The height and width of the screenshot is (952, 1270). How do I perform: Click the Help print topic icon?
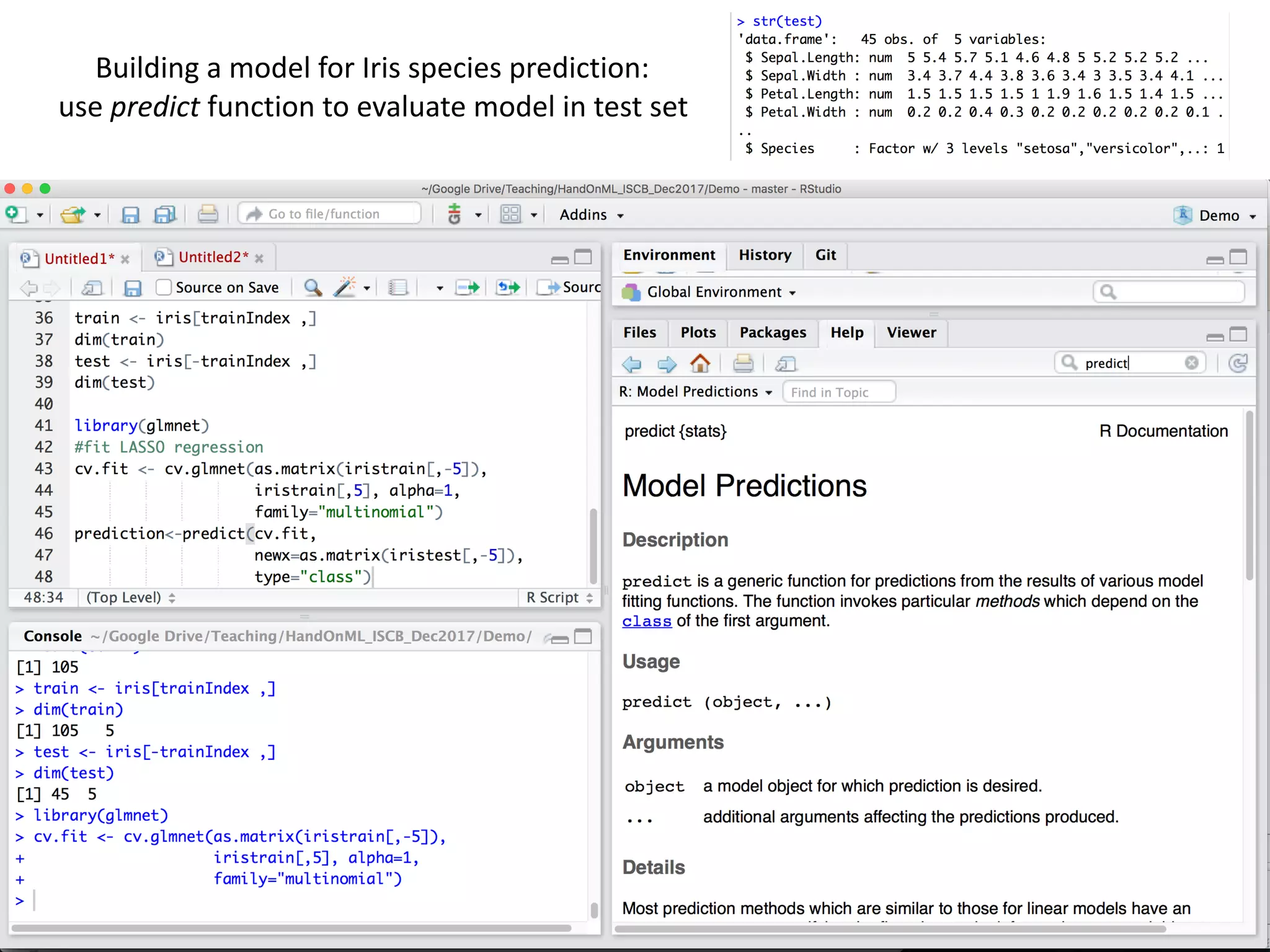(x=743, y=363)
